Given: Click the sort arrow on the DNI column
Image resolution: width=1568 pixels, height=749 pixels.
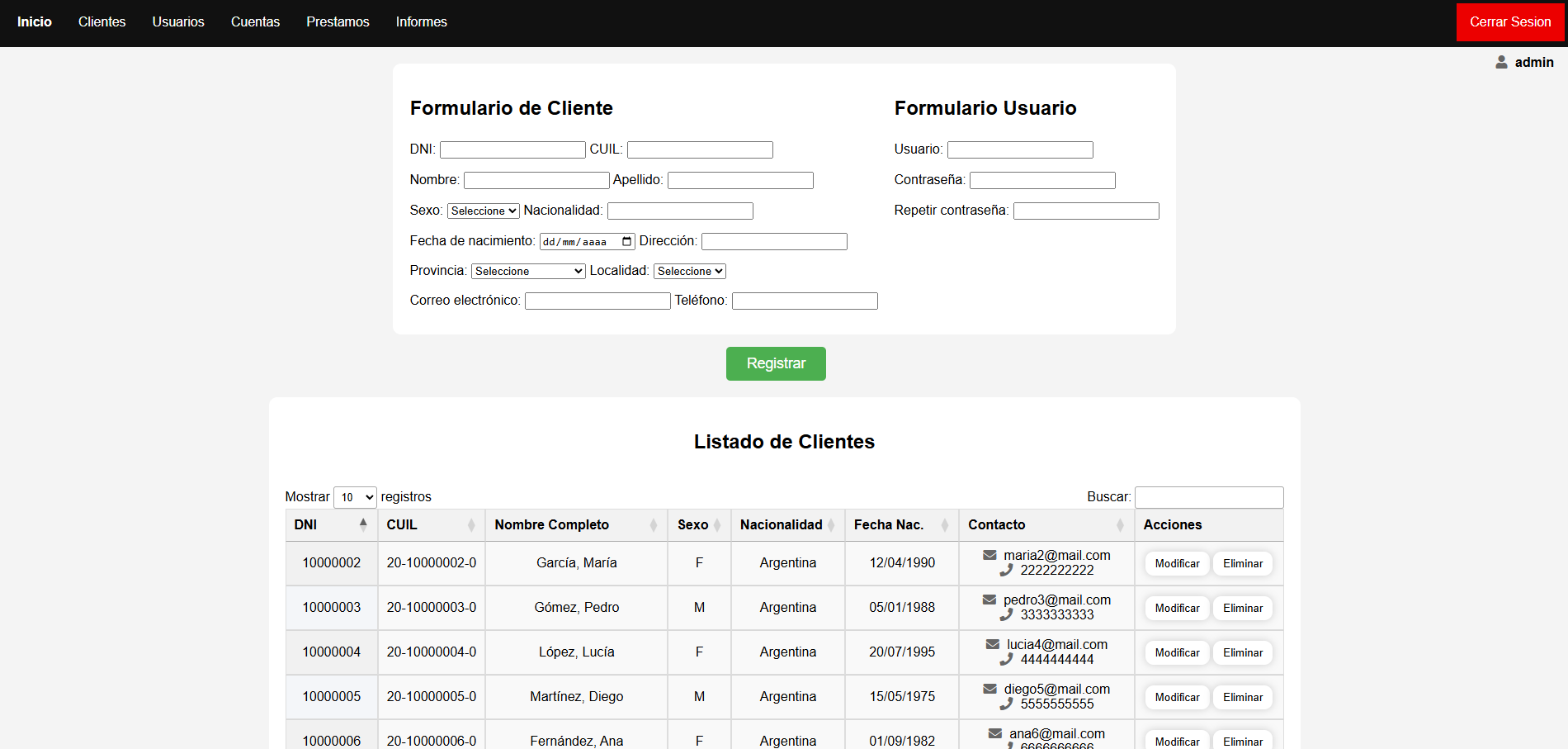Looking at the screenshot, I should pyautogui.click(x=364, y=523).
